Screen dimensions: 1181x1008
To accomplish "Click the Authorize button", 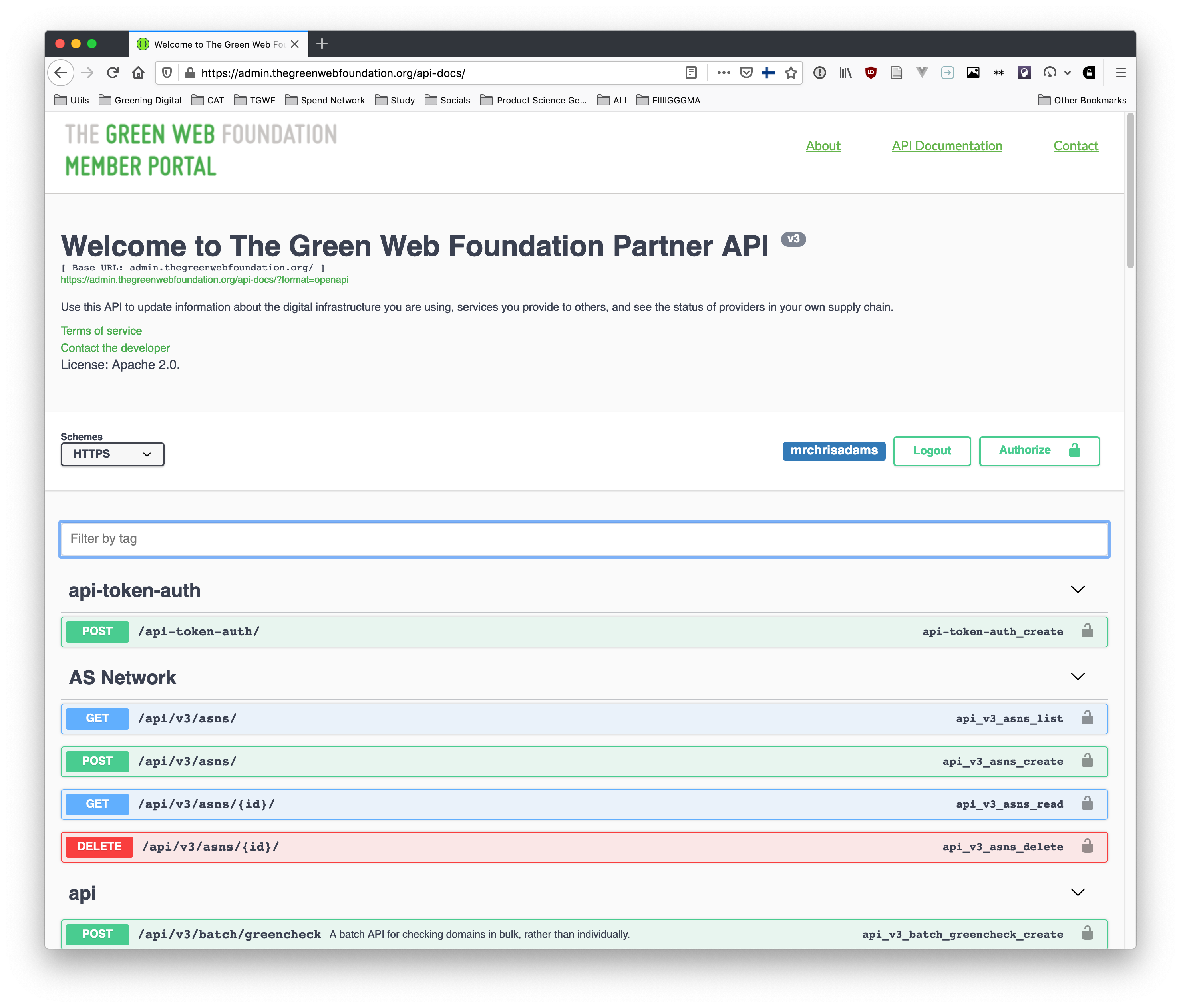I will click(1039, 451).
